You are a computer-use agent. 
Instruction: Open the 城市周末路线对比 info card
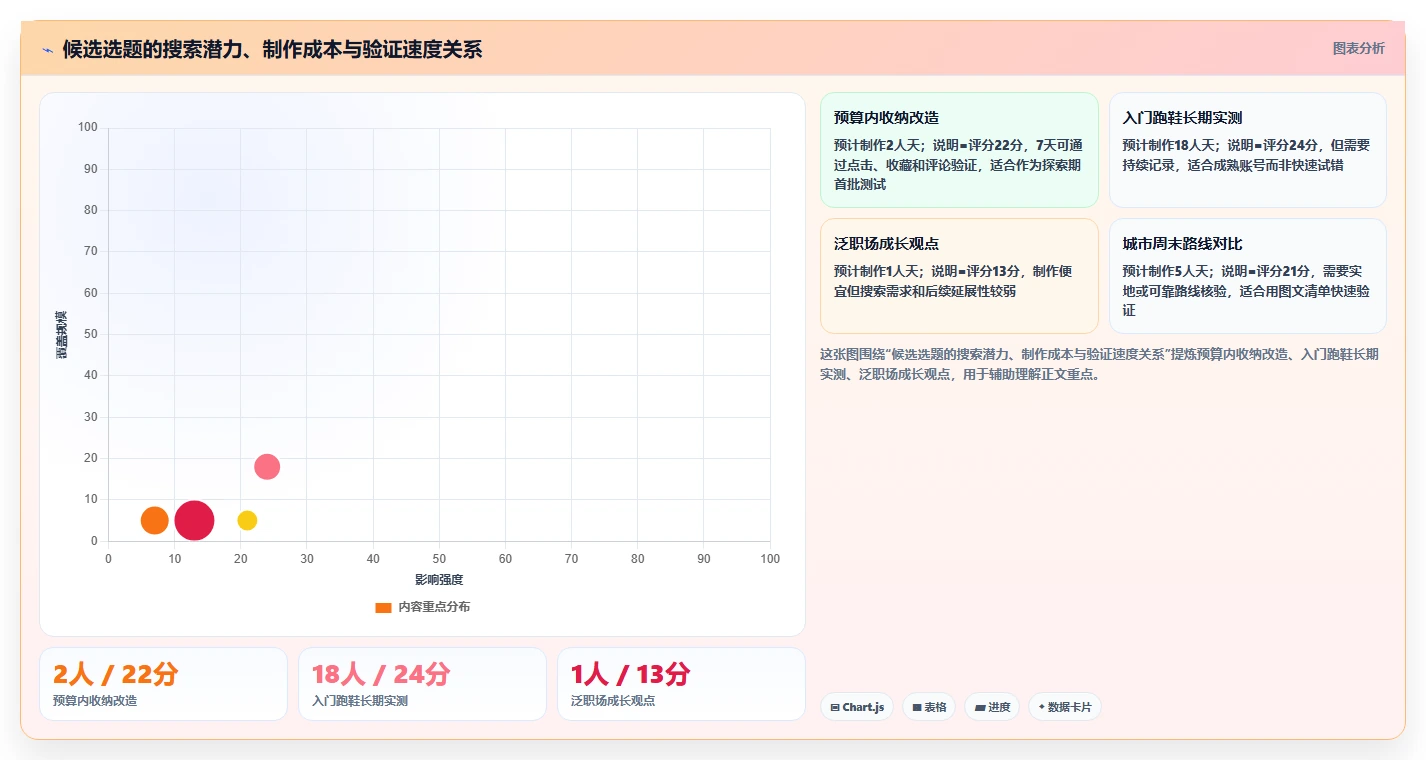click(x=1248, y=276)
